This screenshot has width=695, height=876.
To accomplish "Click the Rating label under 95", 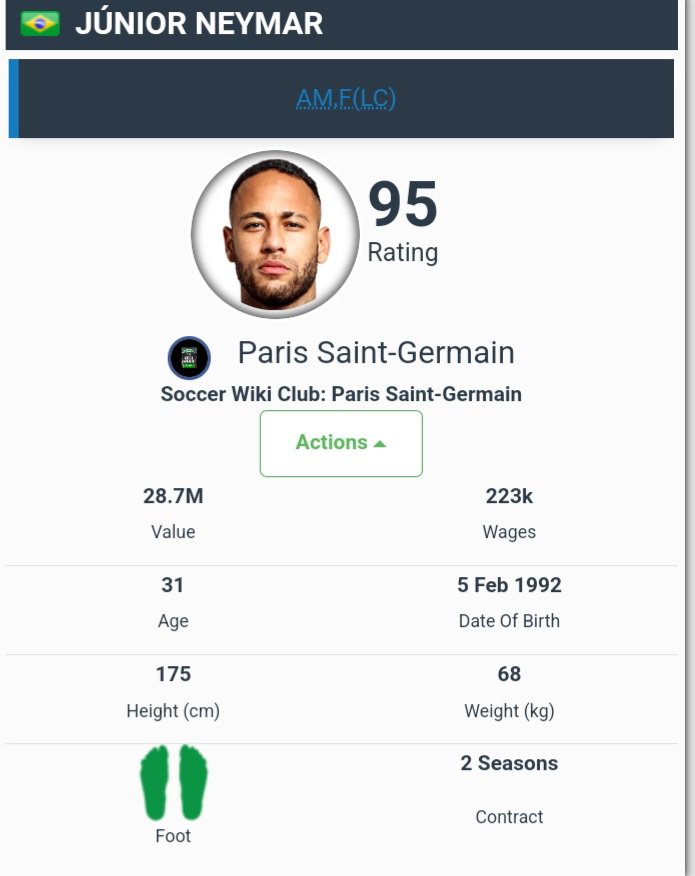I will point(403,253).
